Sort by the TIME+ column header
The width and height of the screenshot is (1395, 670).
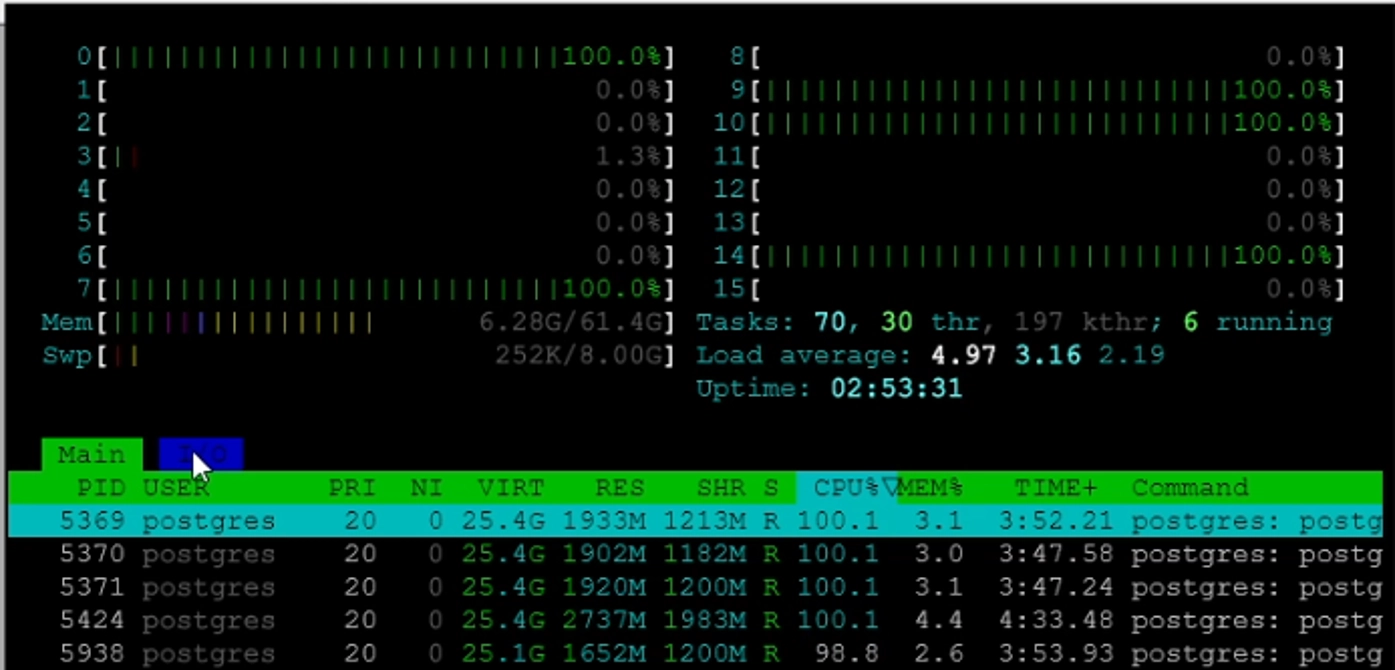(x=1055, y=488)
